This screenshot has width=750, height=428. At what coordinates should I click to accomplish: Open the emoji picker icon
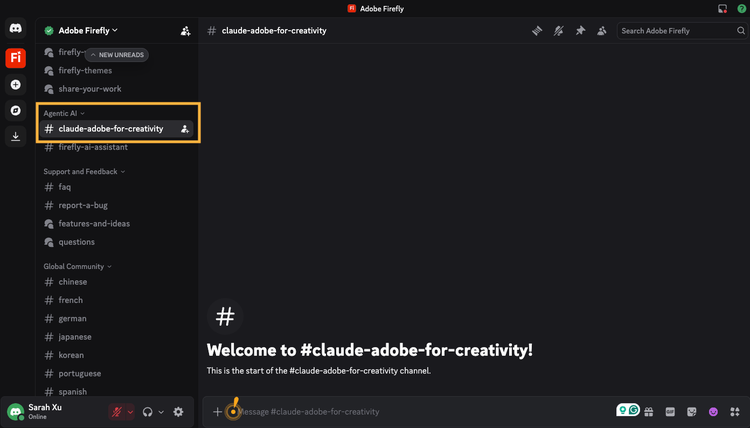pyautogui.click(x=713, y=412)
